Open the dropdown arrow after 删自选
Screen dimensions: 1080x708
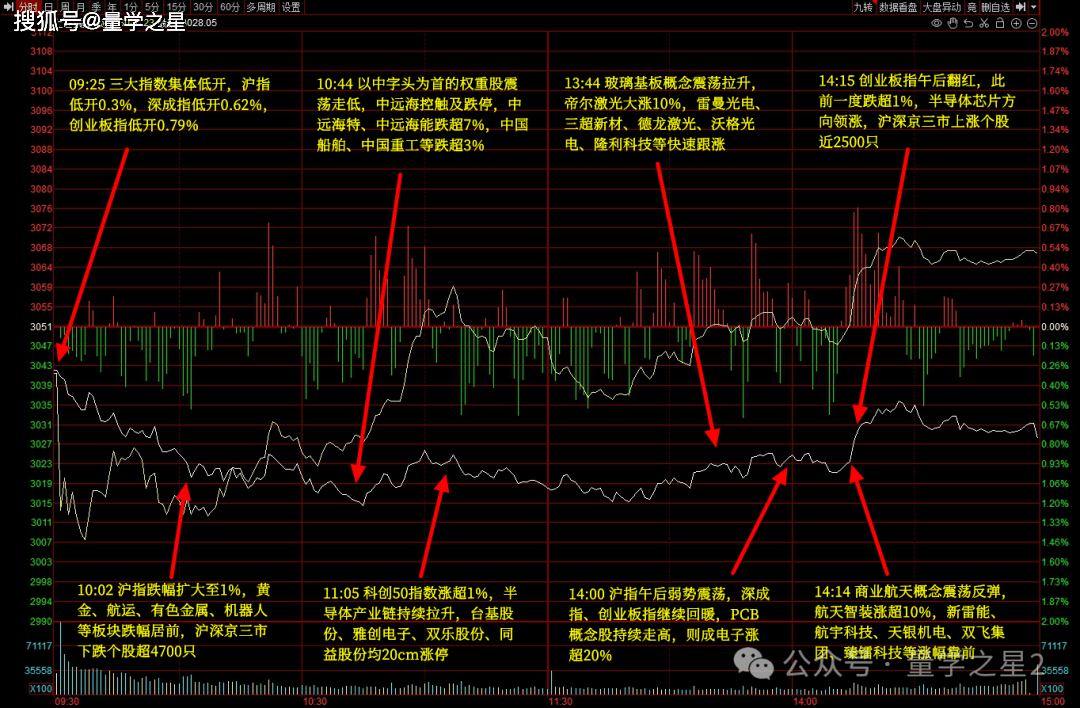(1034, 7)
